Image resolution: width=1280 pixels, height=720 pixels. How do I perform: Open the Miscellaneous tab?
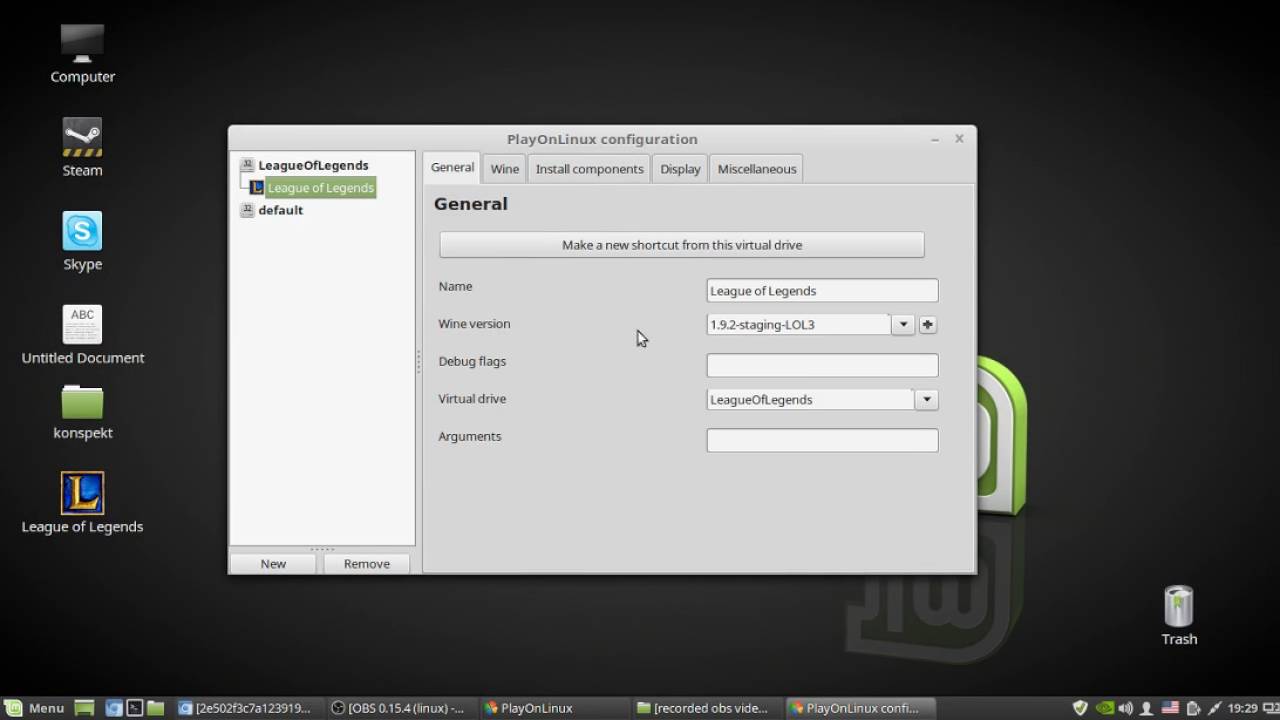pyautogui.click(x=757, y=169)
